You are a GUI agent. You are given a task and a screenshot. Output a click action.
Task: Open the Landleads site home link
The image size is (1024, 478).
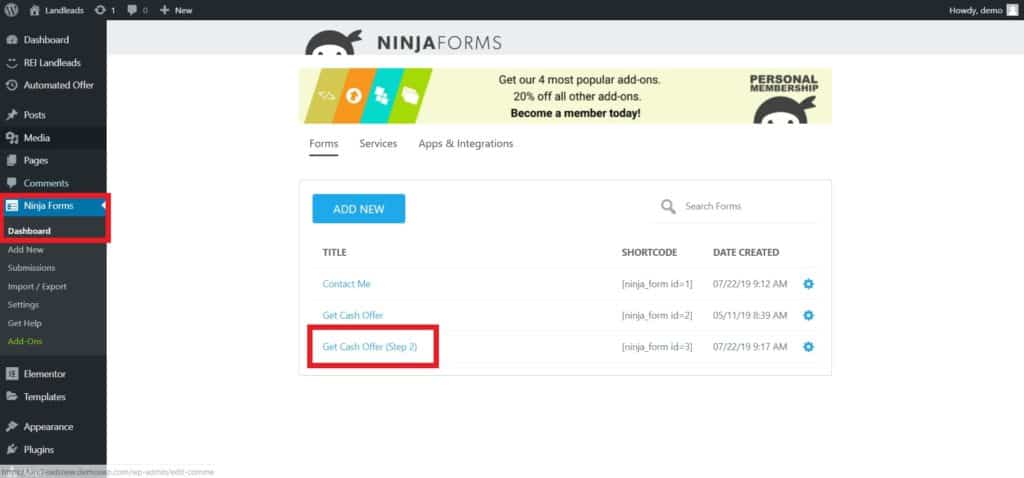56,10
